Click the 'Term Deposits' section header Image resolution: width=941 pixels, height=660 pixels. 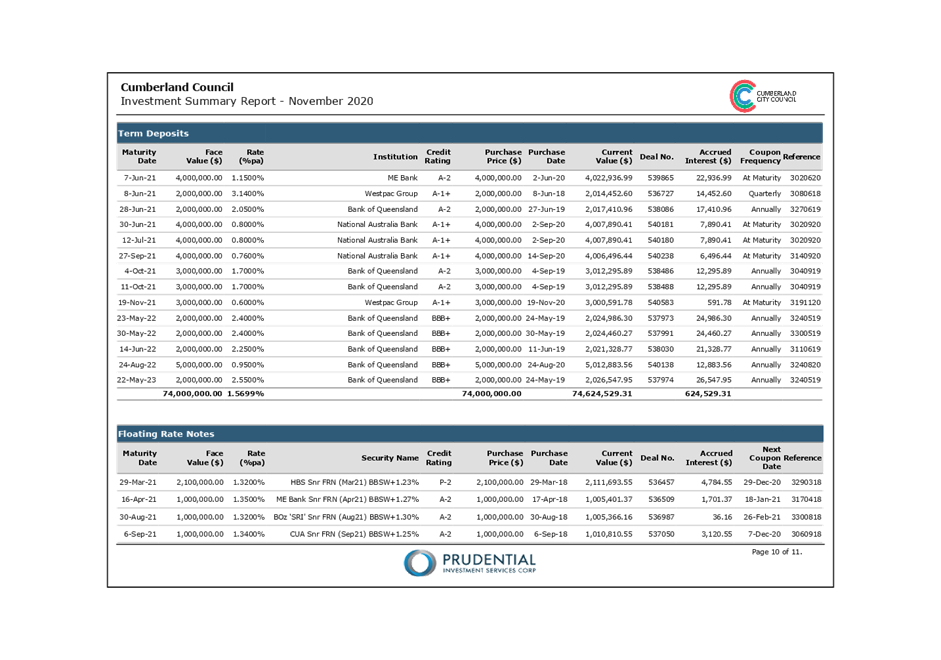click(x=153, y=133)
